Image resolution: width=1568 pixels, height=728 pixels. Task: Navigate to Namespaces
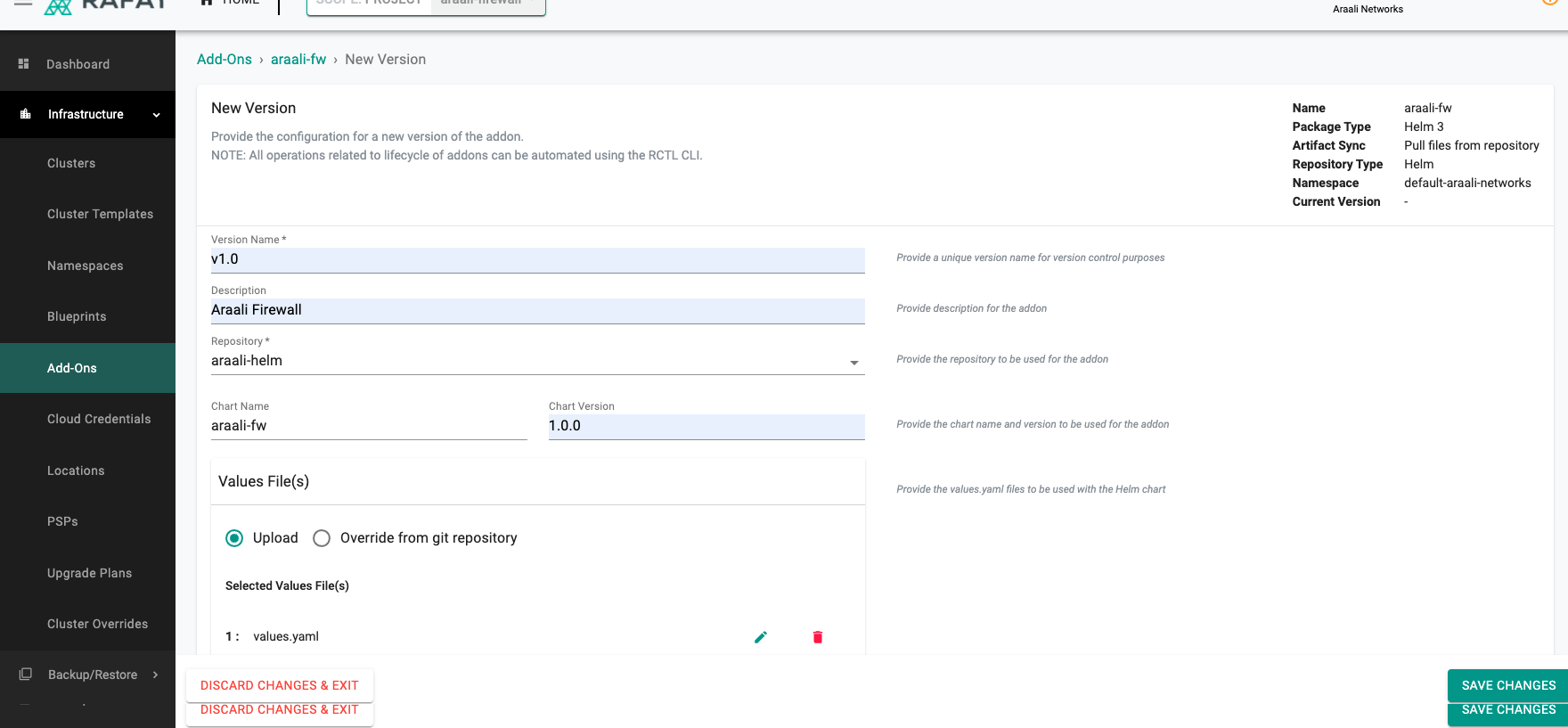(86, 266)
